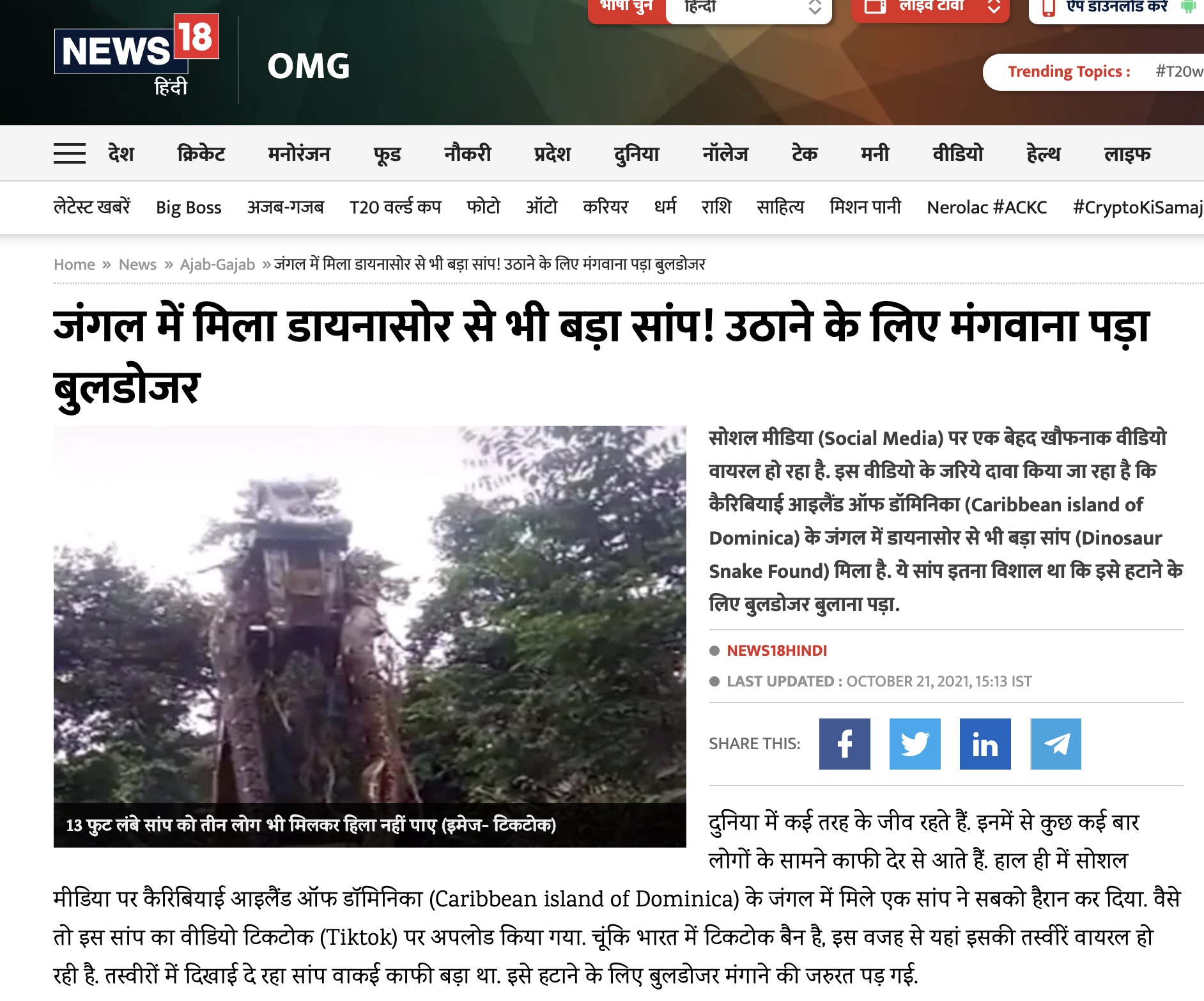Click the OMG section heading
Screen dimensions: 1204x1001
click(308, 66)
